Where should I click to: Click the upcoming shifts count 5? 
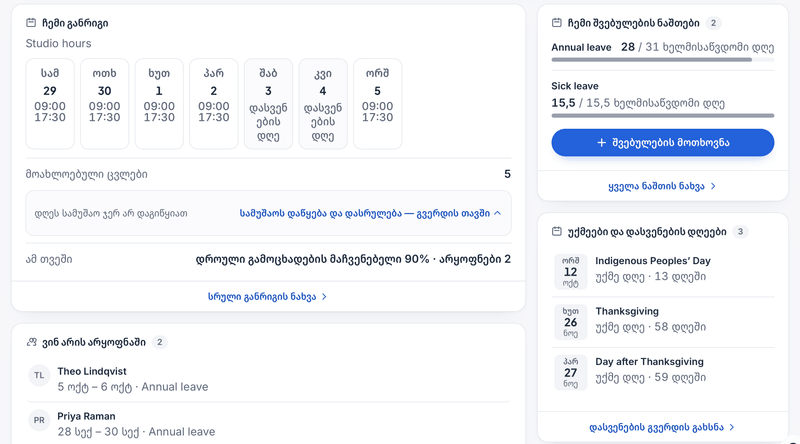[507, 175]
